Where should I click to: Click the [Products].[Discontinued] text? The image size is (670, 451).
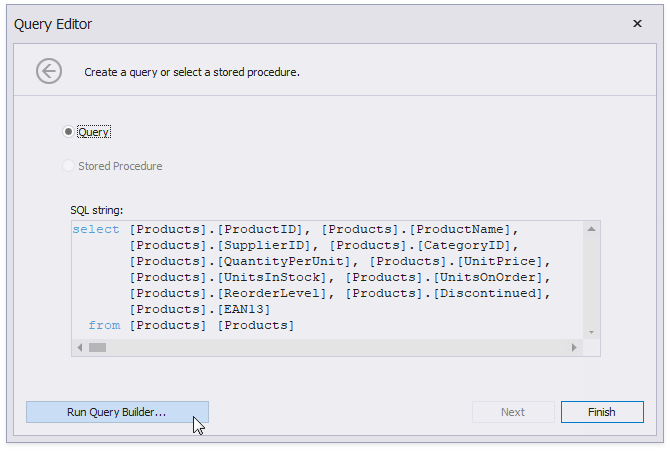click(444, 293)
